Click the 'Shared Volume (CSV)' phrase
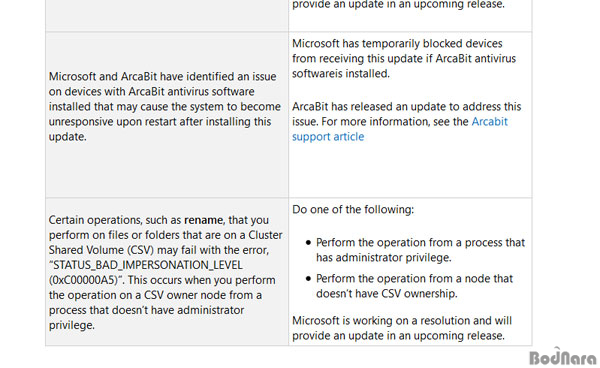The width and height of the screenshot is (600, 368). point(101,250)
